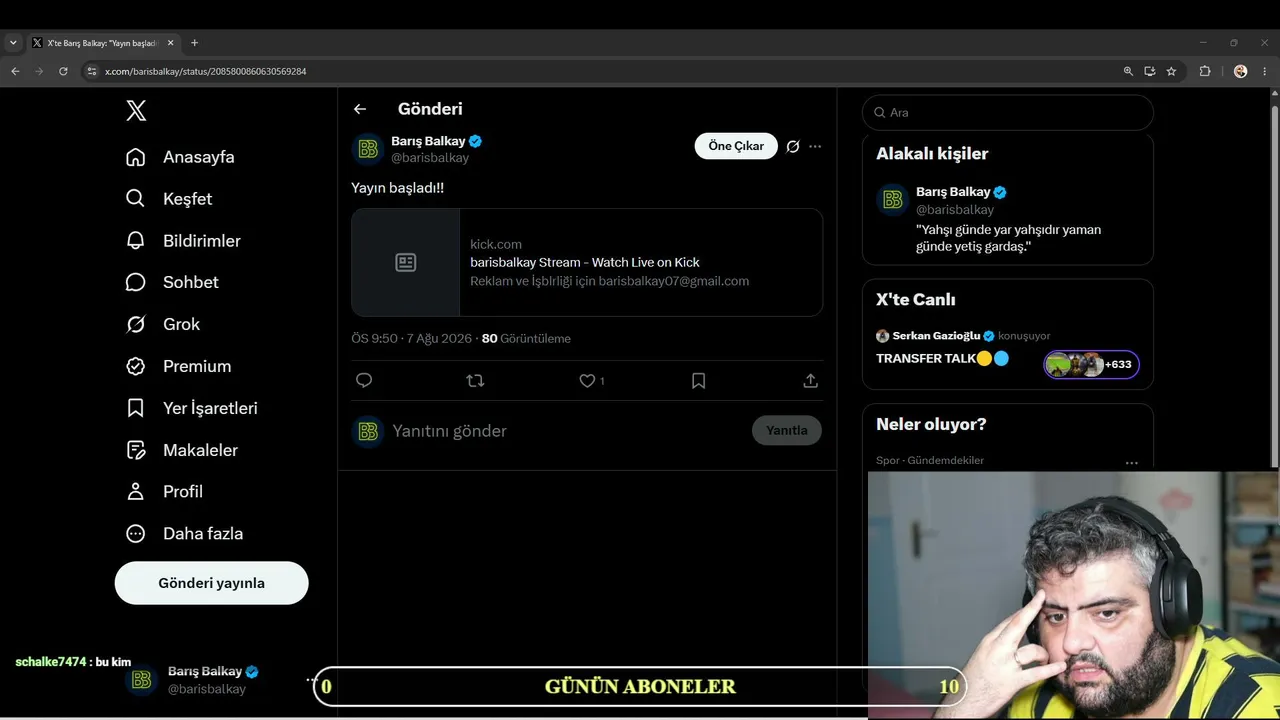Open the Chrome profile avatar

[1241, 71]
